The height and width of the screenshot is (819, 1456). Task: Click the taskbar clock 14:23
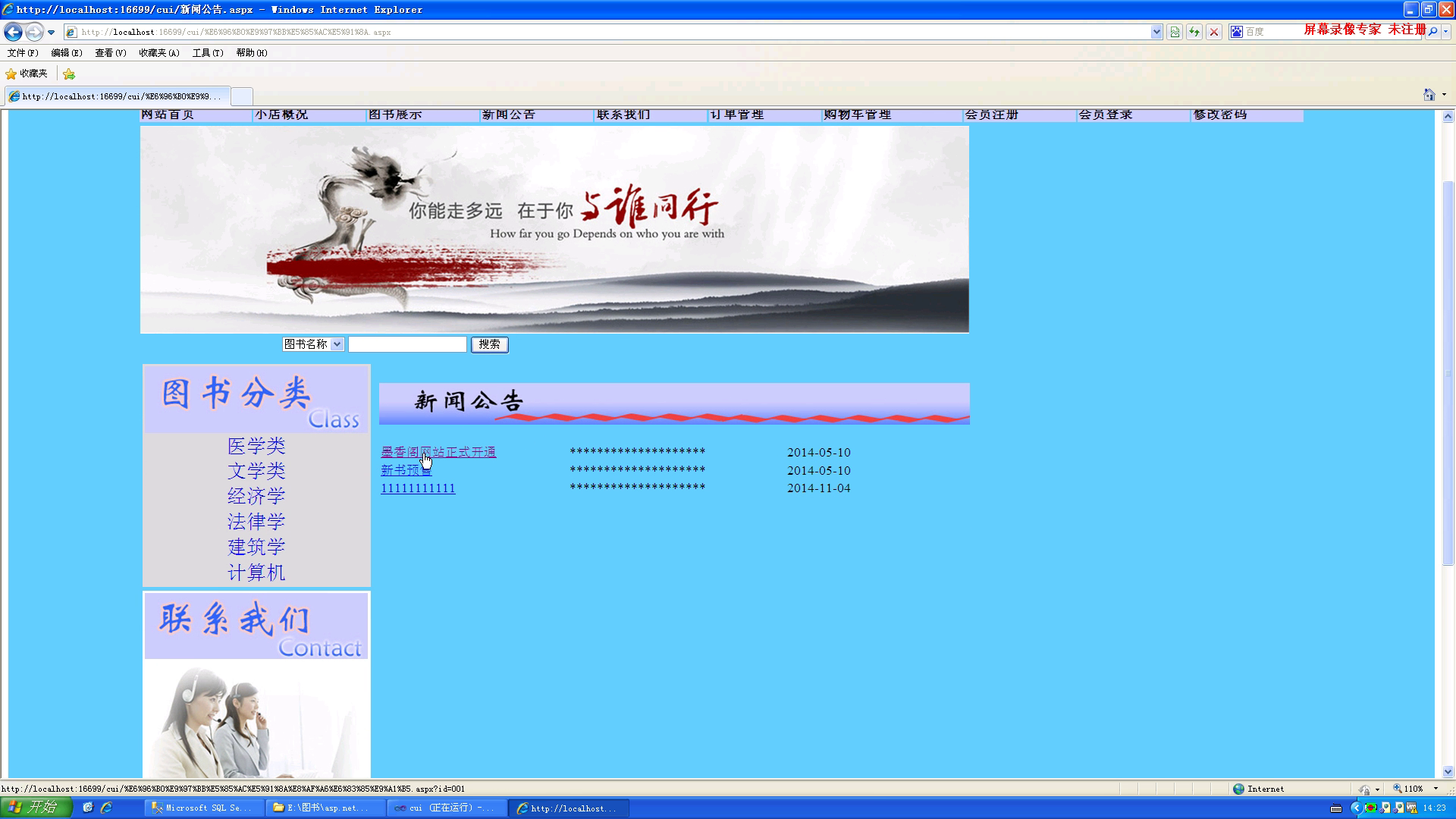point(1434,808)
